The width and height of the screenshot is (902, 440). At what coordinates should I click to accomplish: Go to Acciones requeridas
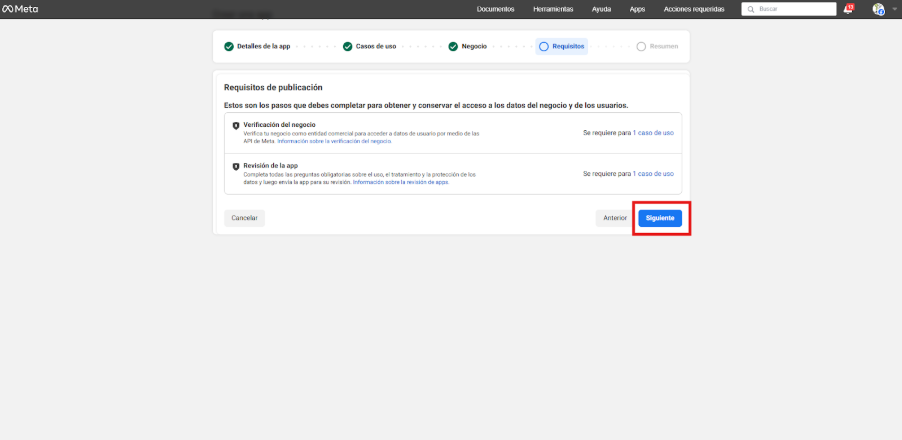(x=694, y=9)
